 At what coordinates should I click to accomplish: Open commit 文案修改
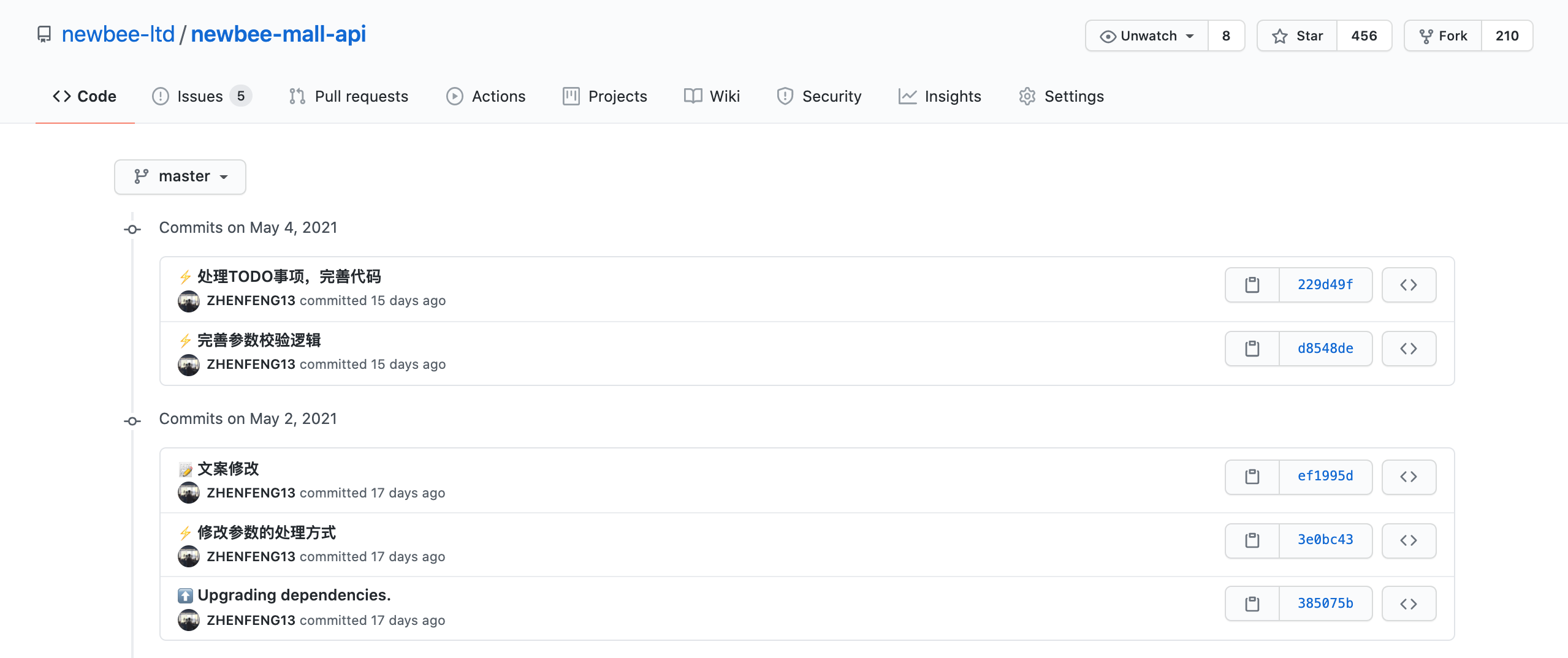pyautogui.click(x=228, y=469)
